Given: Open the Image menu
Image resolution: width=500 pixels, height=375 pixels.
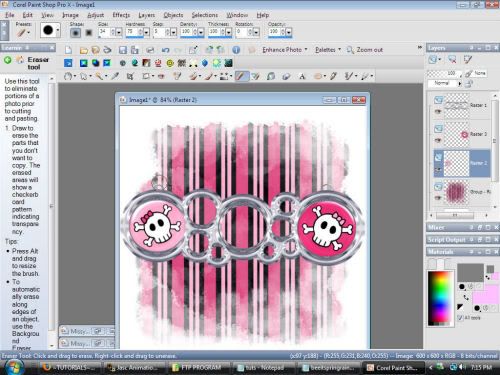Looking at the screenshot, I should click(x=70, y=15).
